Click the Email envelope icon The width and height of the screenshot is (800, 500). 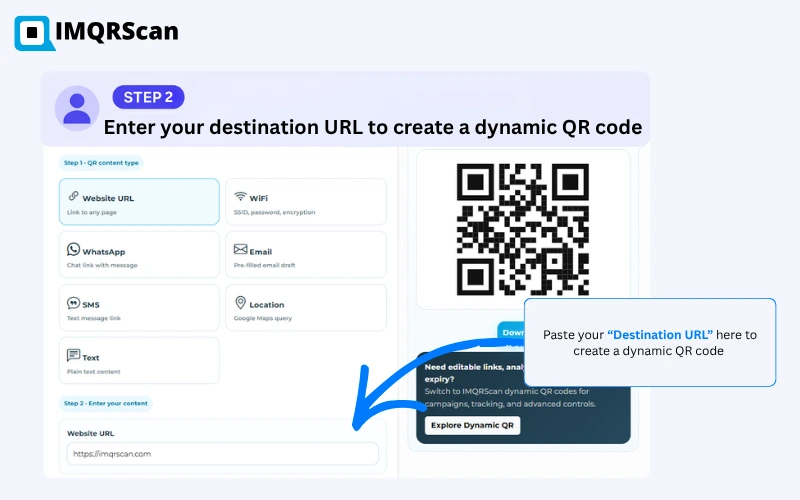tap(240, 249)
